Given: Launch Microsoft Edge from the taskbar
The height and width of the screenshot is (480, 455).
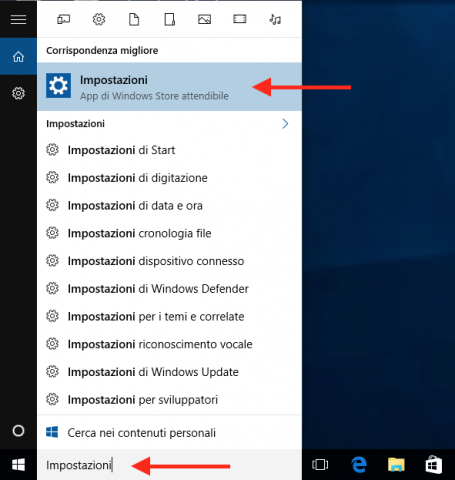Looking at the screenshot, I should click(359, 465).
